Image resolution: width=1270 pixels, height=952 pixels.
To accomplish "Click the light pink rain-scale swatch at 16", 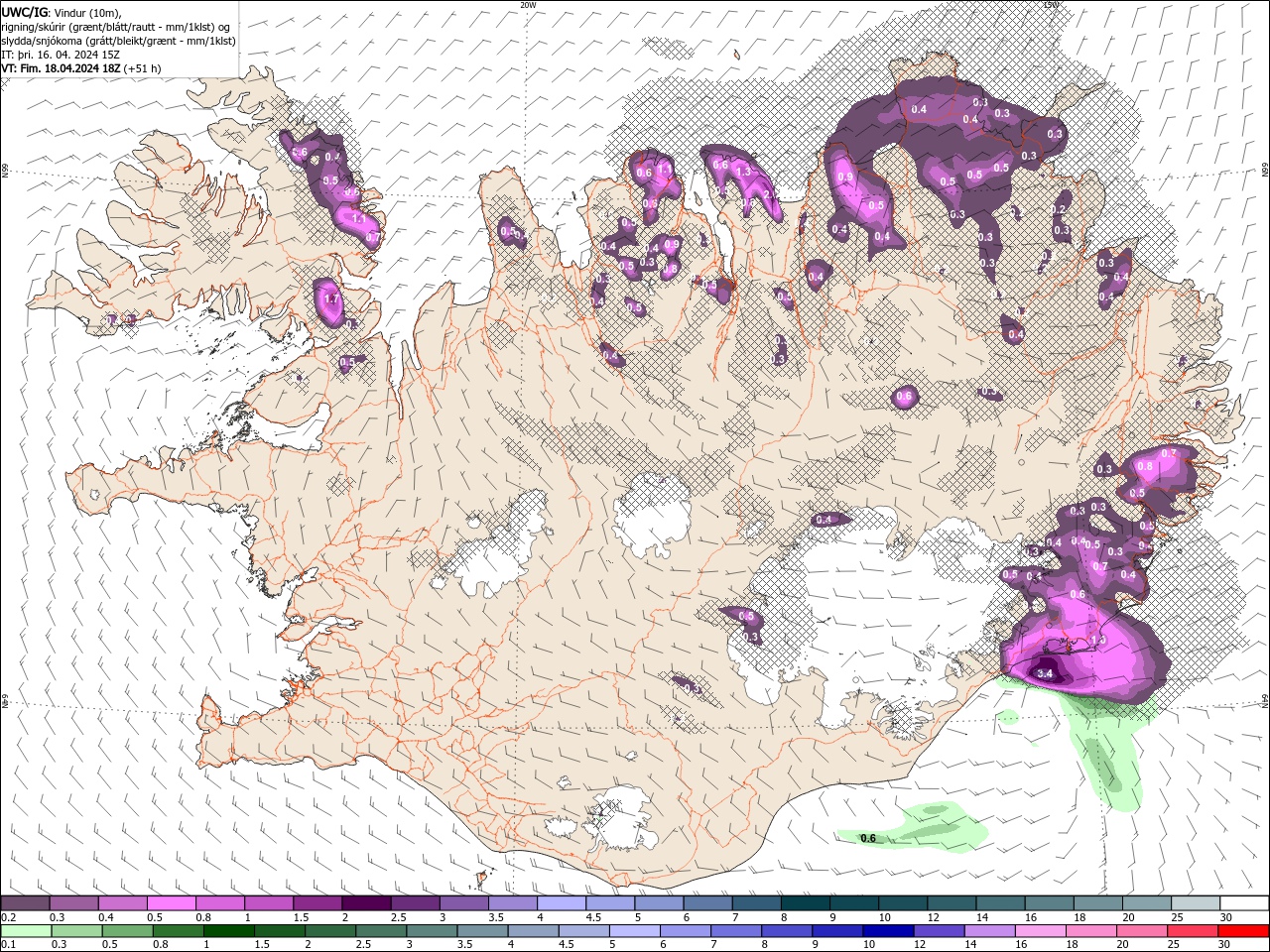I will click(1040, 931).
